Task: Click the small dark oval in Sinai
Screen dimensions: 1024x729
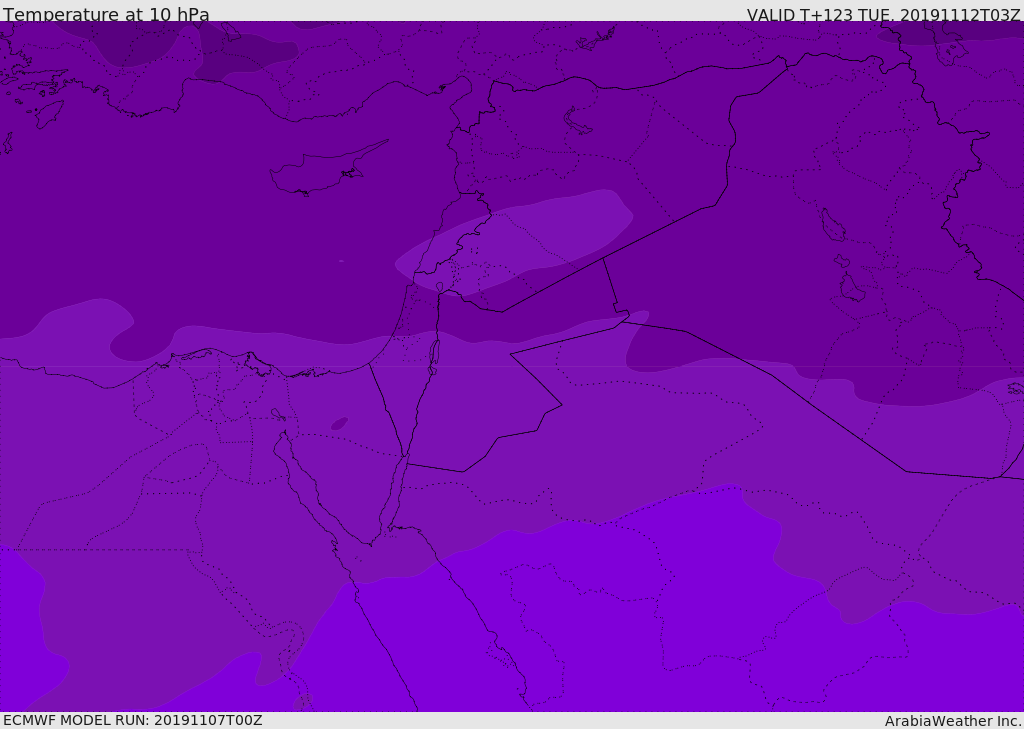Action: tap(339, 424)
